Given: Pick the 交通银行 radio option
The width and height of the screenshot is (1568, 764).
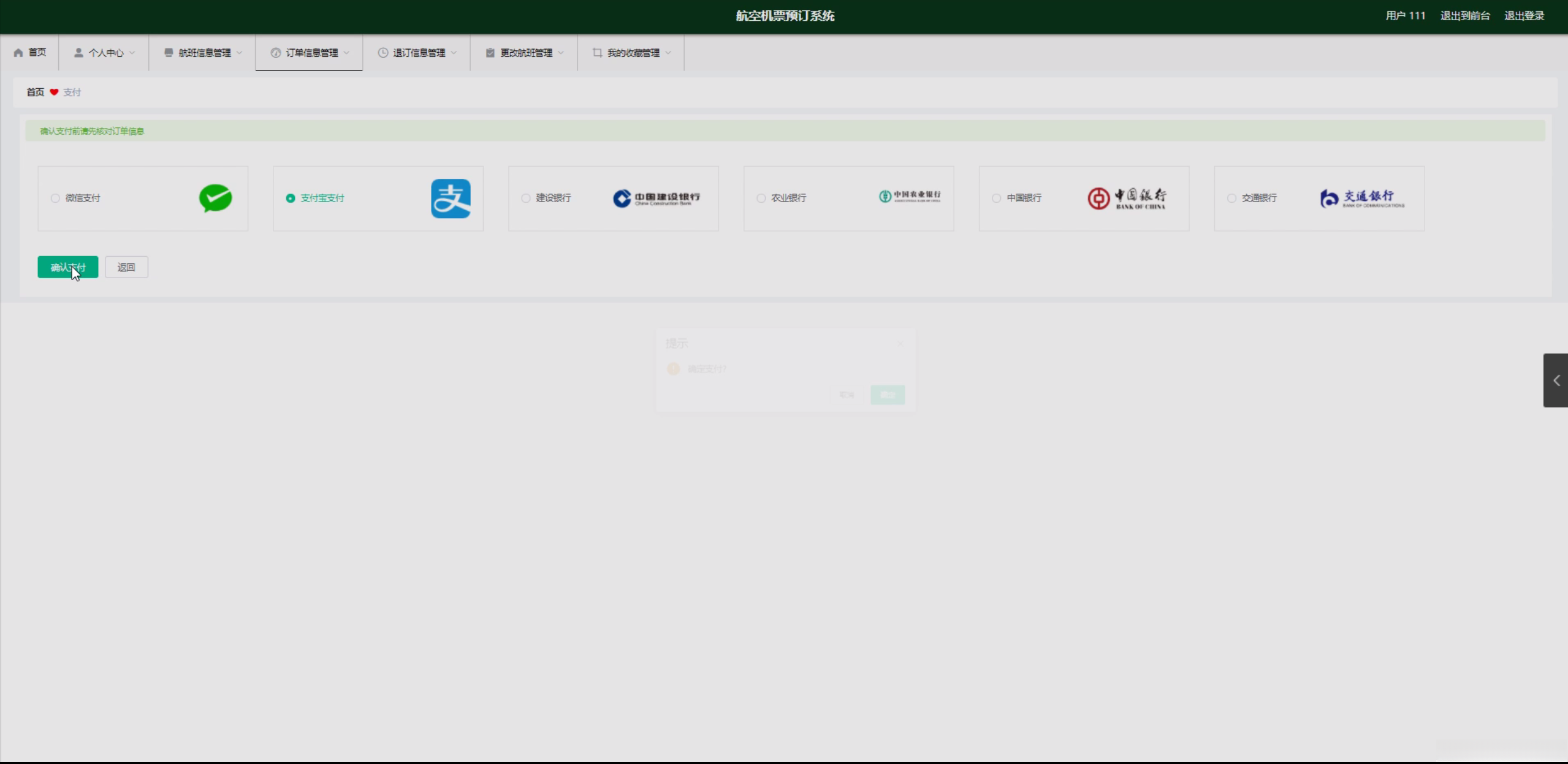Looking at the screenshot, I should 1231,198.
